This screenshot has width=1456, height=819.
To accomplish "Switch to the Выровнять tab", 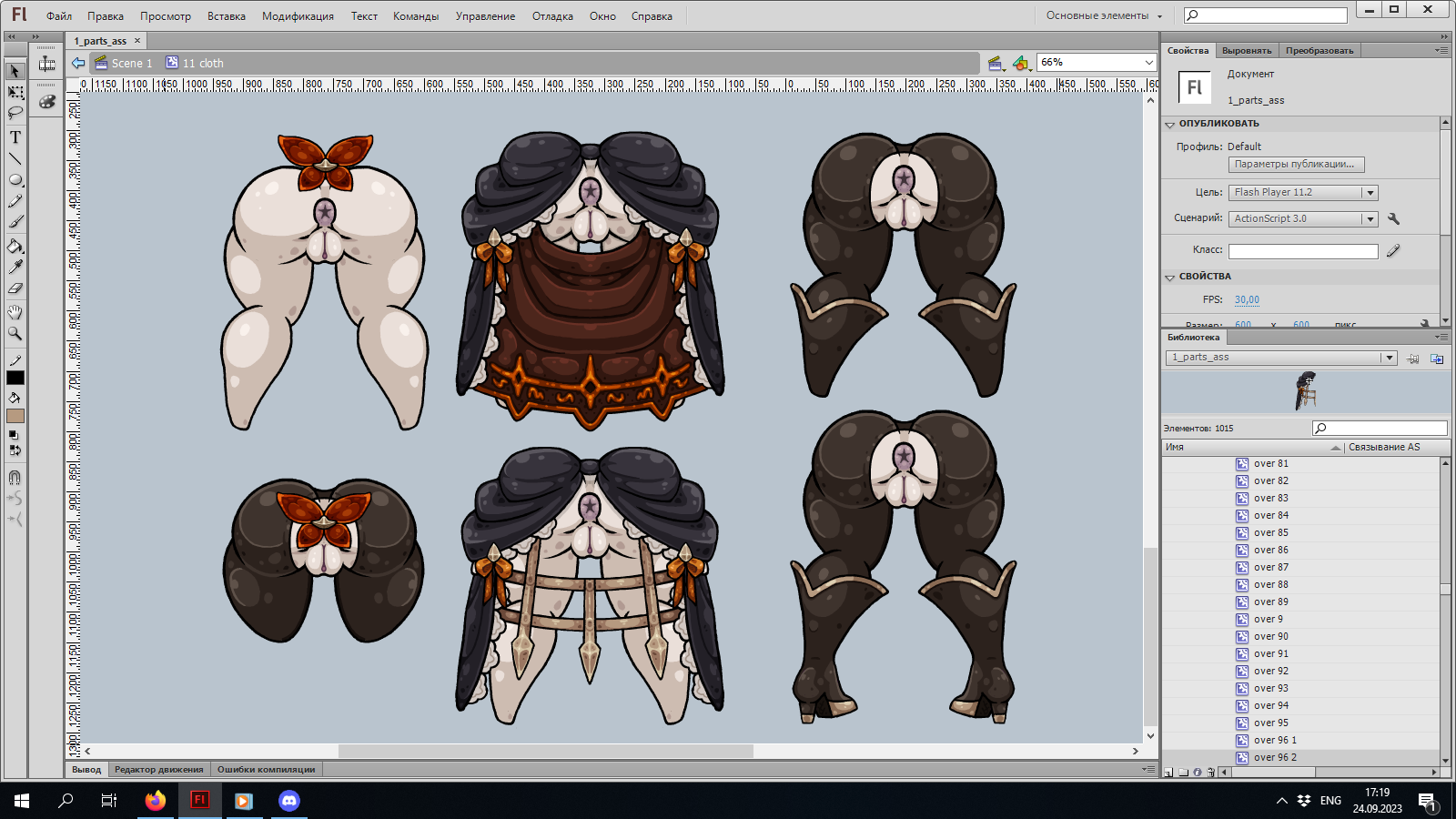I will coord(1247,51).
